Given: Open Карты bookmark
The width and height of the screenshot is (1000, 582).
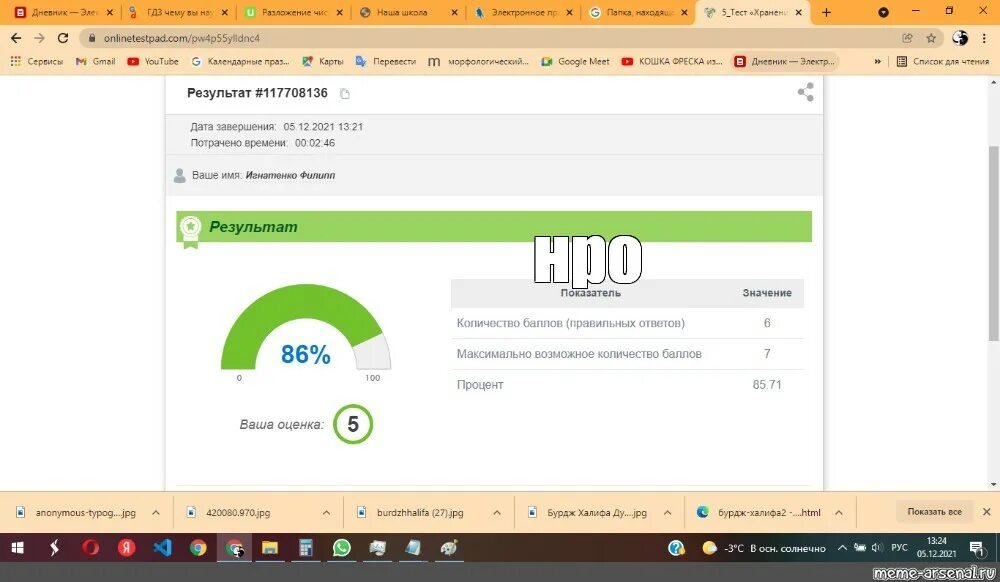Looking at the screenshot, I should pos(323,61).
